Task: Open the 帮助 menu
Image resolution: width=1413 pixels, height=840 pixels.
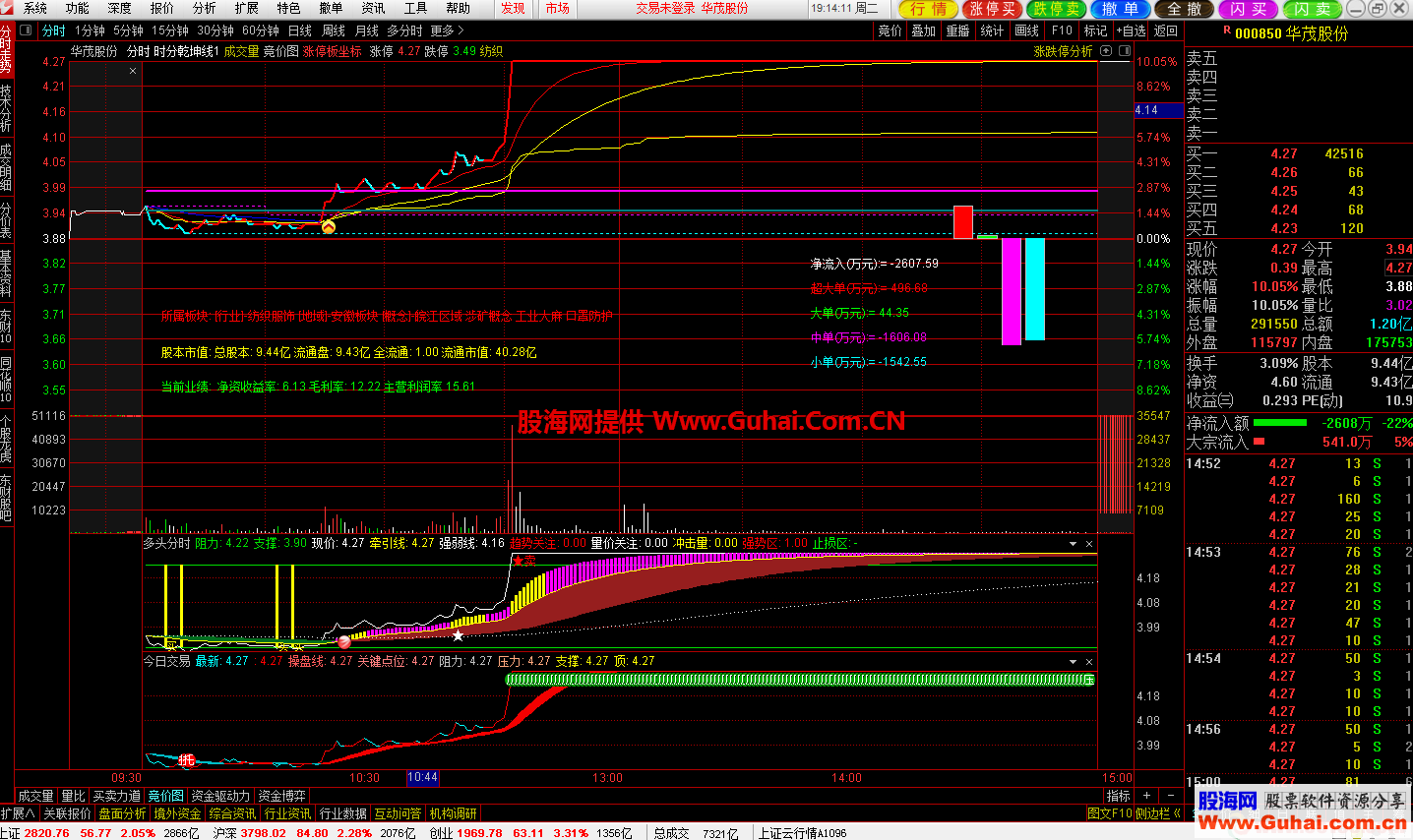Action: coord(459,8)
